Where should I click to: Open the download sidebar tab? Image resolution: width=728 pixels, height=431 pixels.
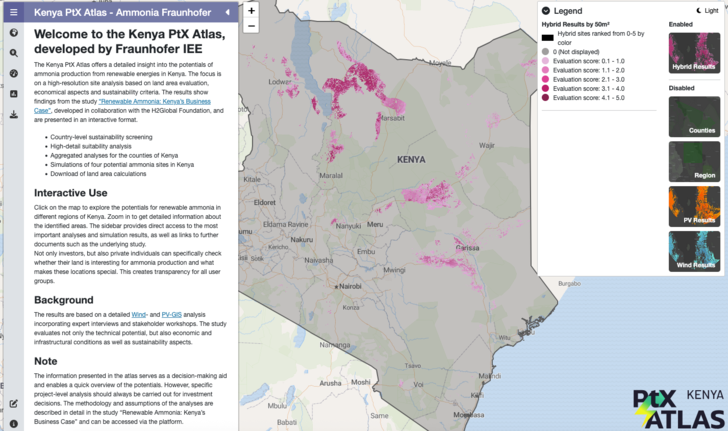[x=14, y=114]
